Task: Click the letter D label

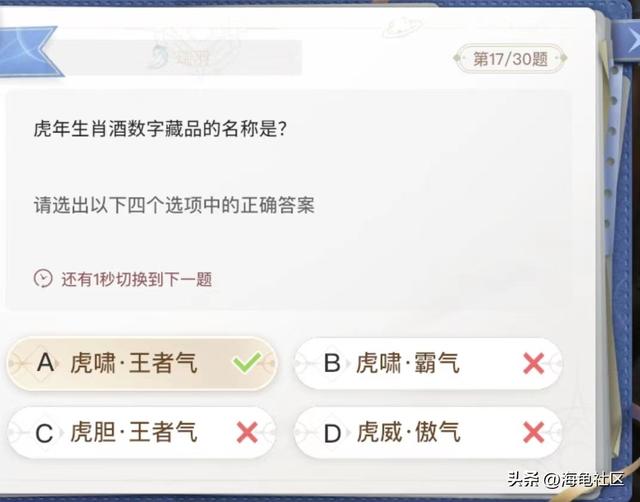Action: [333, 433]
